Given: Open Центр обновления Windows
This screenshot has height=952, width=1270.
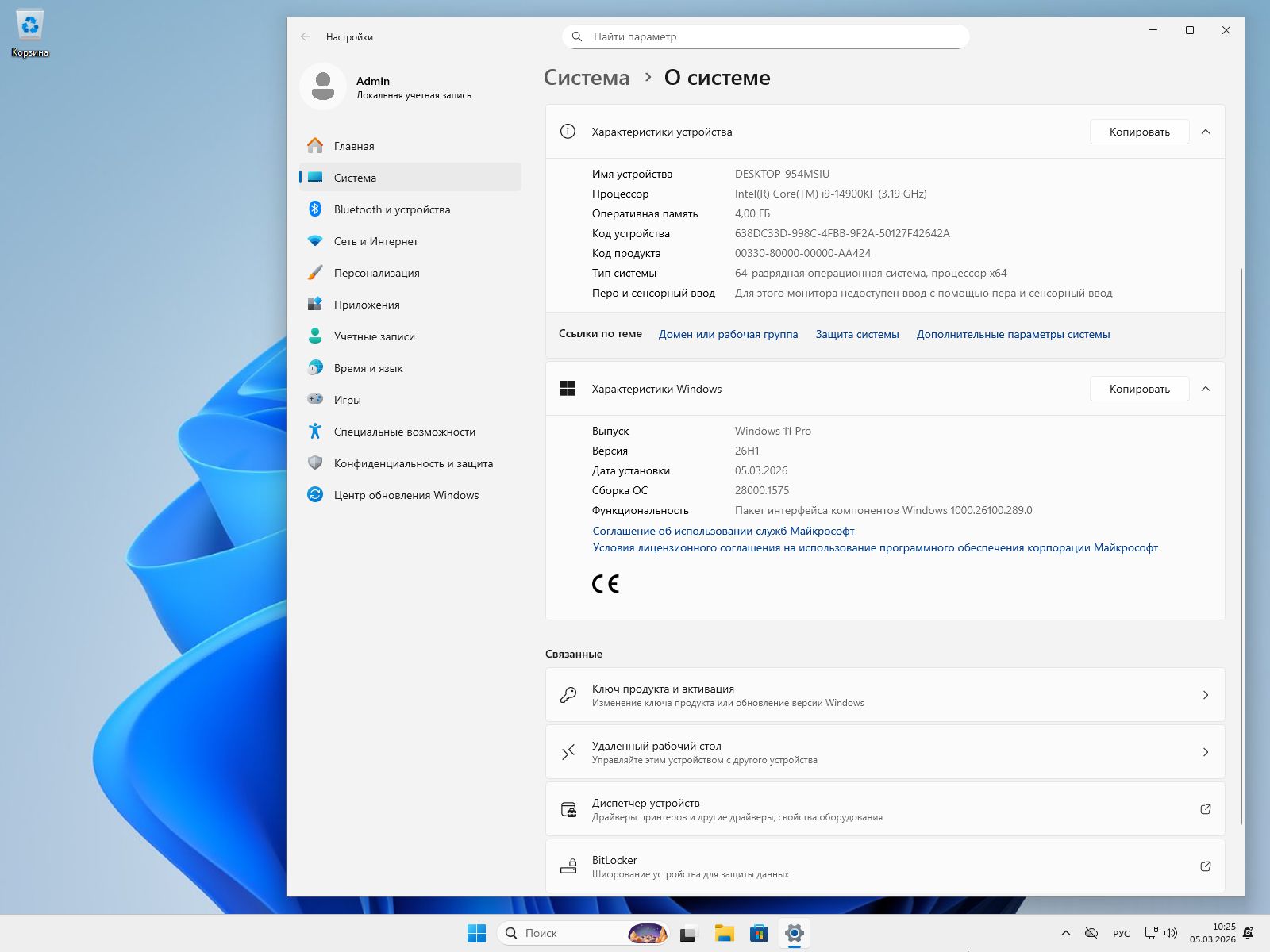Looking at the screenshot, I should click(x=406, y=495).
